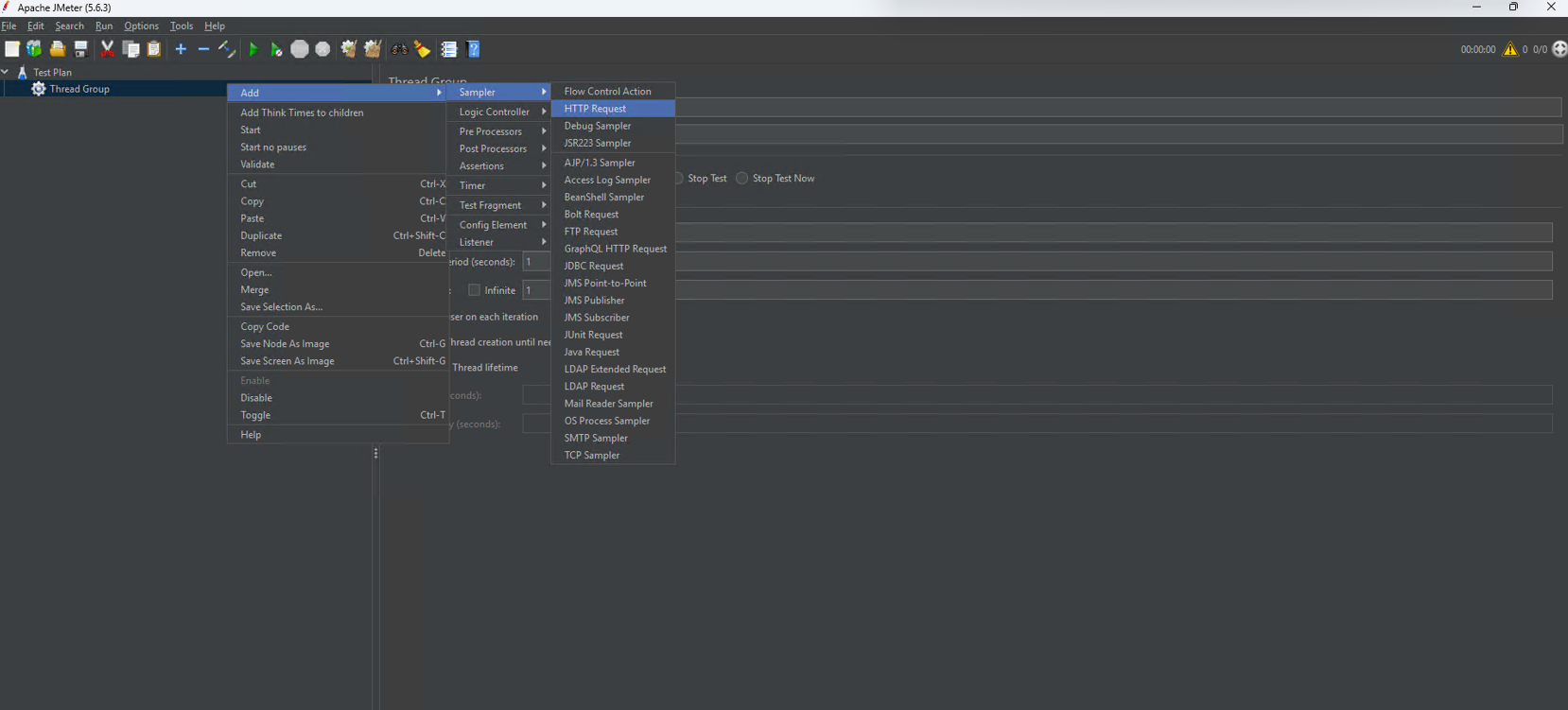Click the Test Plan flask icon

point(23,72)
